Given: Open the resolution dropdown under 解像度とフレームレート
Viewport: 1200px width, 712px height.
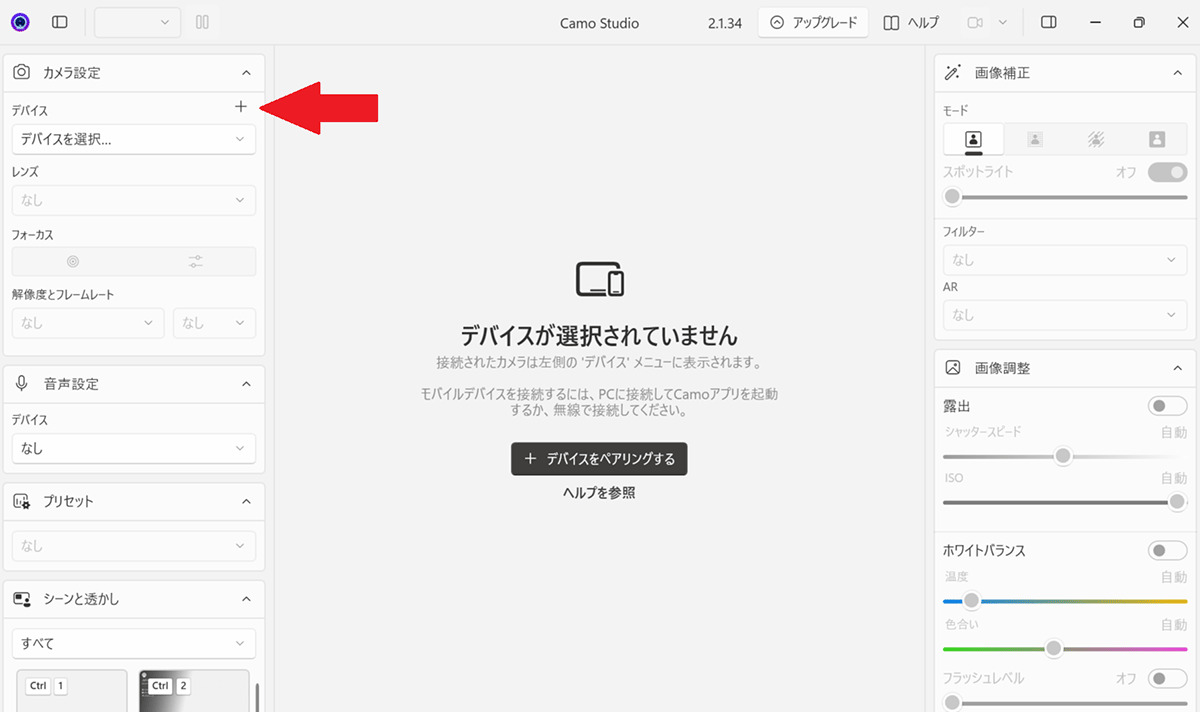Looking at the screenshot, I should coord(88,323).
